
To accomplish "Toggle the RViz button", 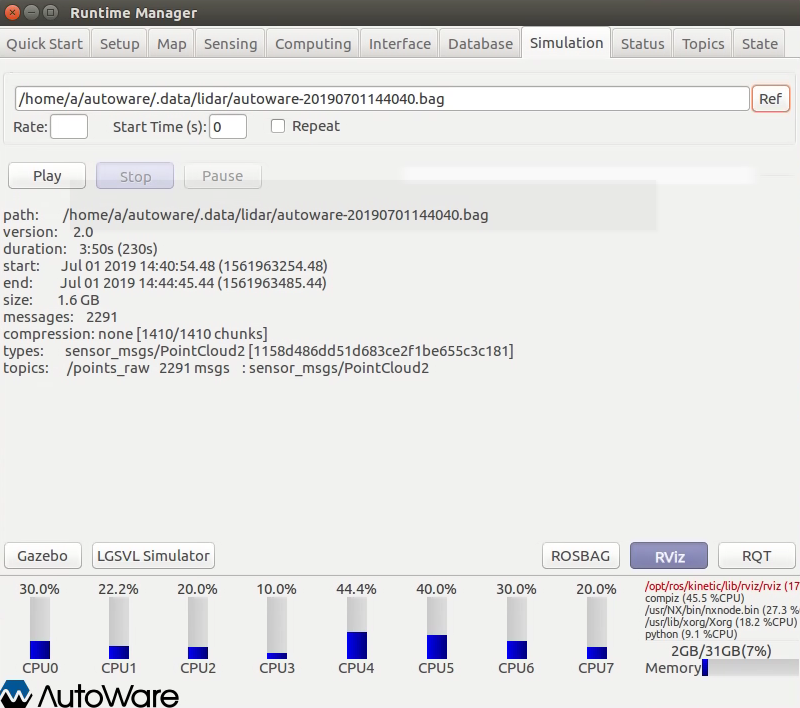I will 669,555.
